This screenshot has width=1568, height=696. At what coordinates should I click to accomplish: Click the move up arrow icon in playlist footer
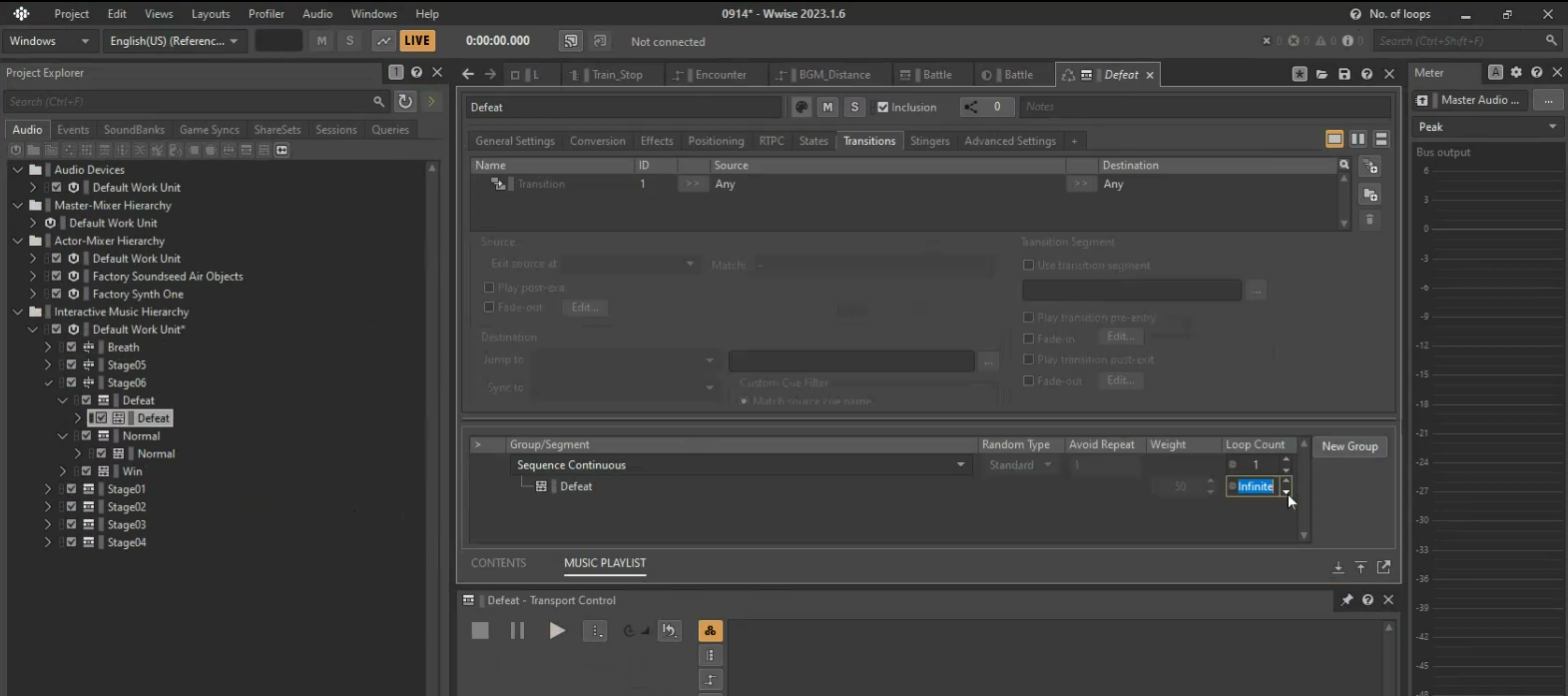(1360, 567)
